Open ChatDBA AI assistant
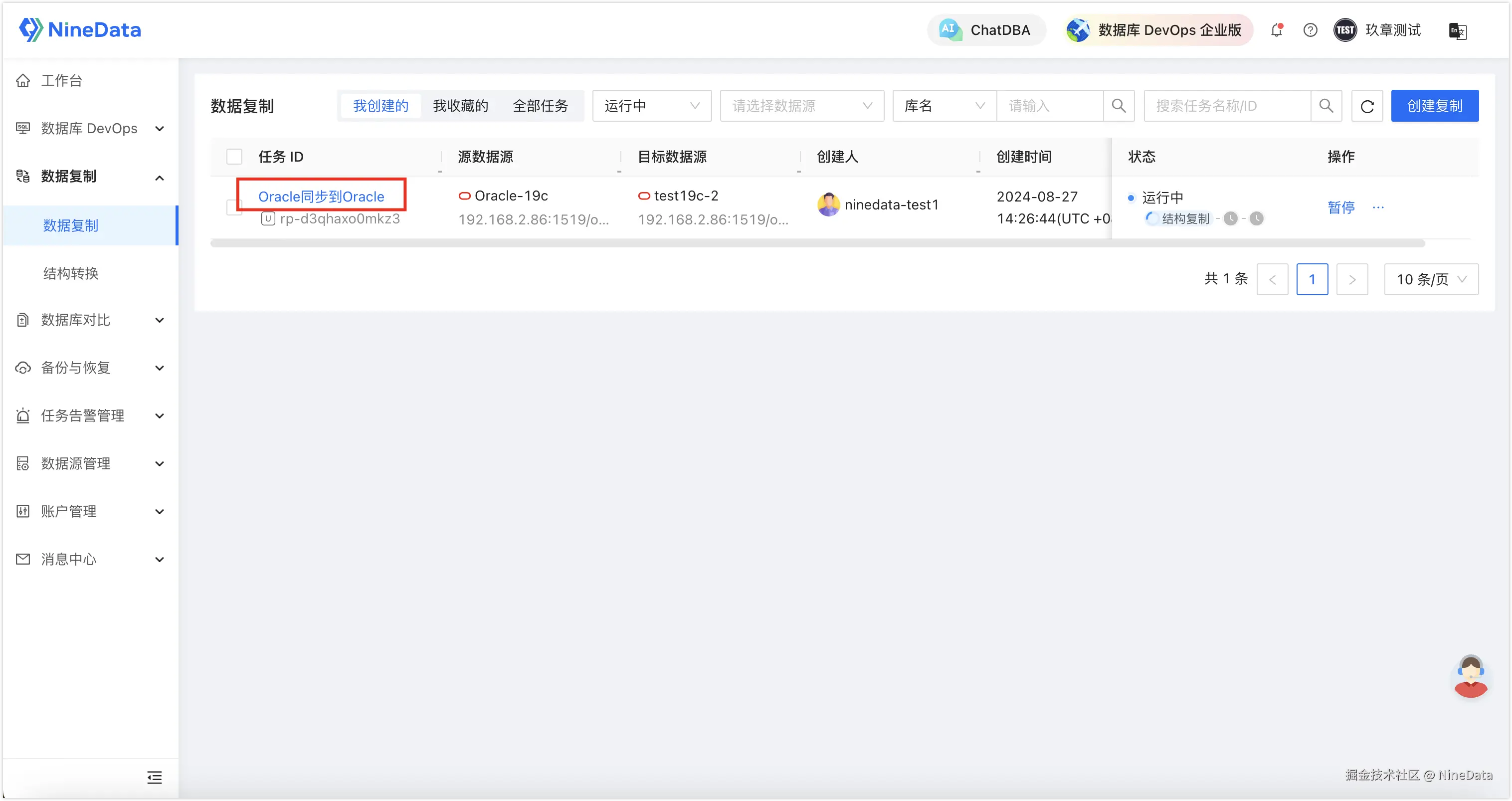Screen dimensions: 1512x801 986,30
